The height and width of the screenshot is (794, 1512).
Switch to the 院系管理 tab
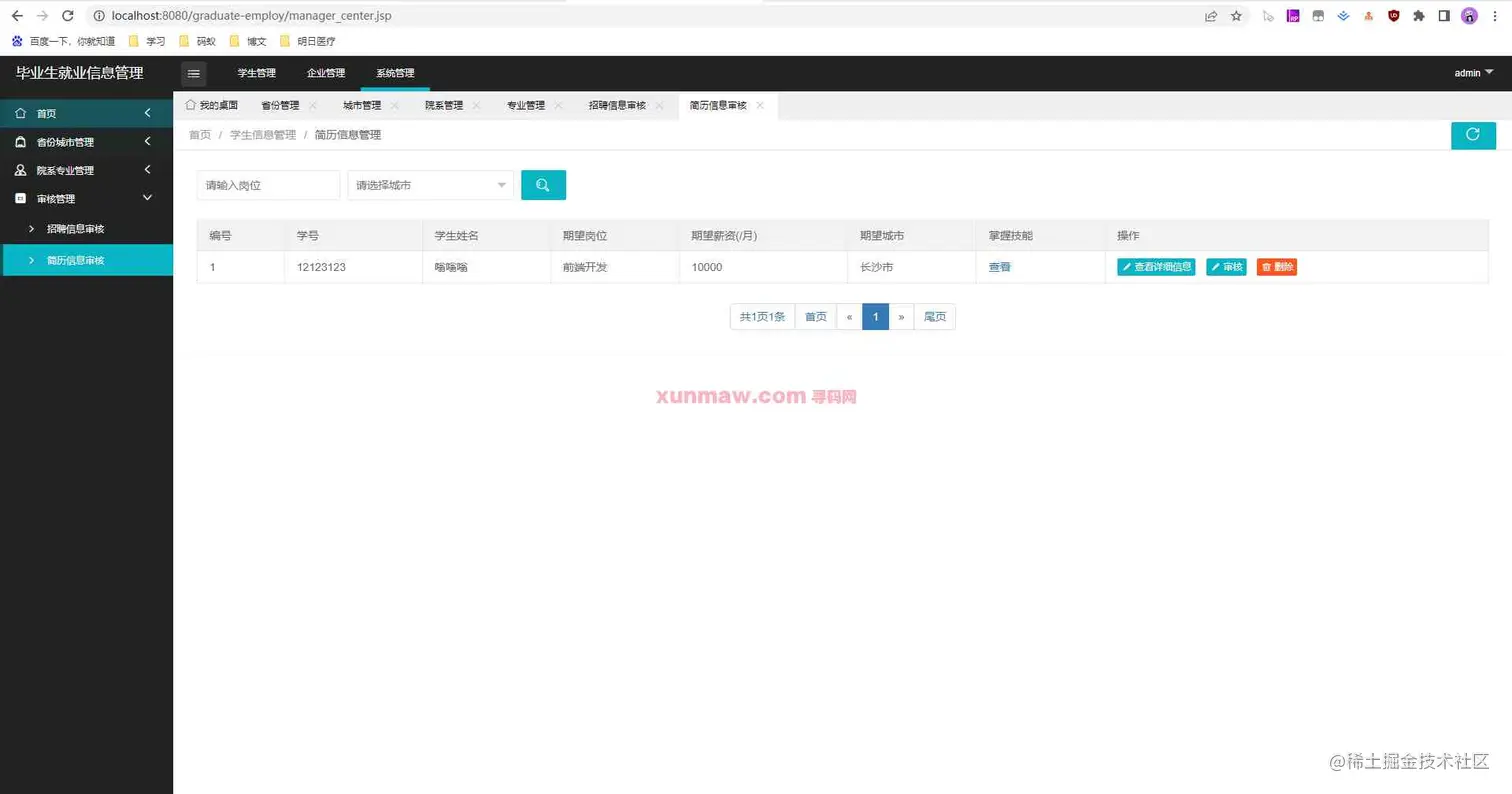pos(444,105)
